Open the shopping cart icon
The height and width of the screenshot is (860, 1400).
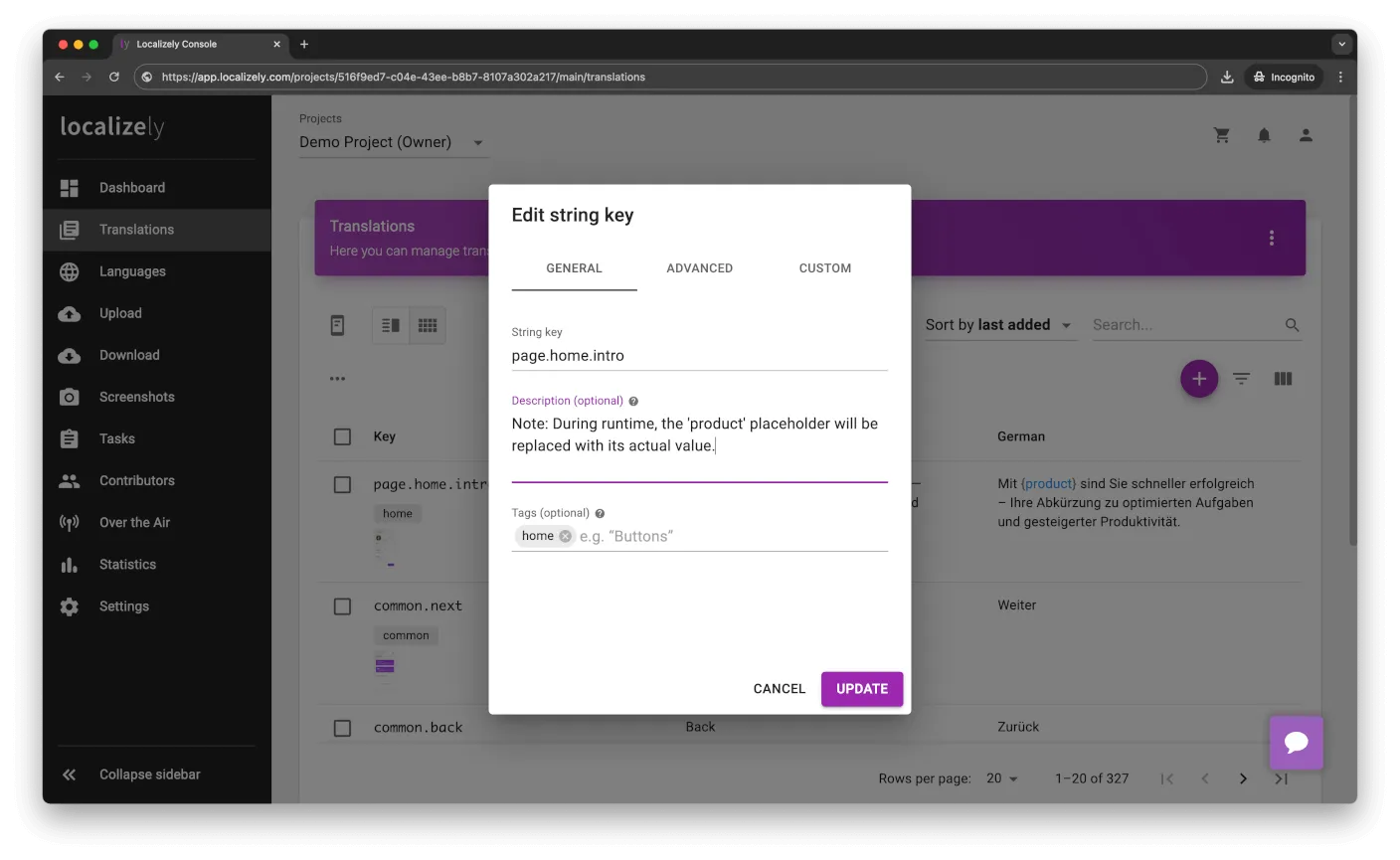pyautogui.click(x=1222, y=135)
